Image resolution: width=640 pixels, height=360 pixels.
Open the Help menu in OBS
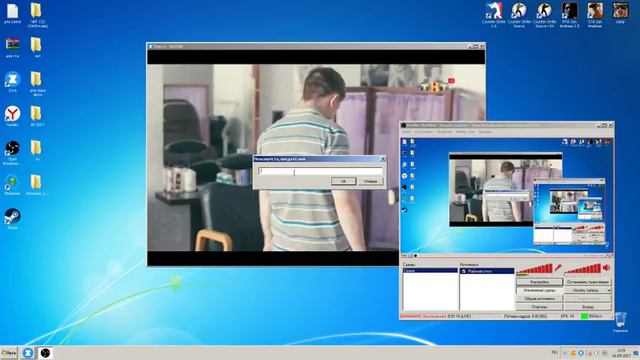[485, 132]
